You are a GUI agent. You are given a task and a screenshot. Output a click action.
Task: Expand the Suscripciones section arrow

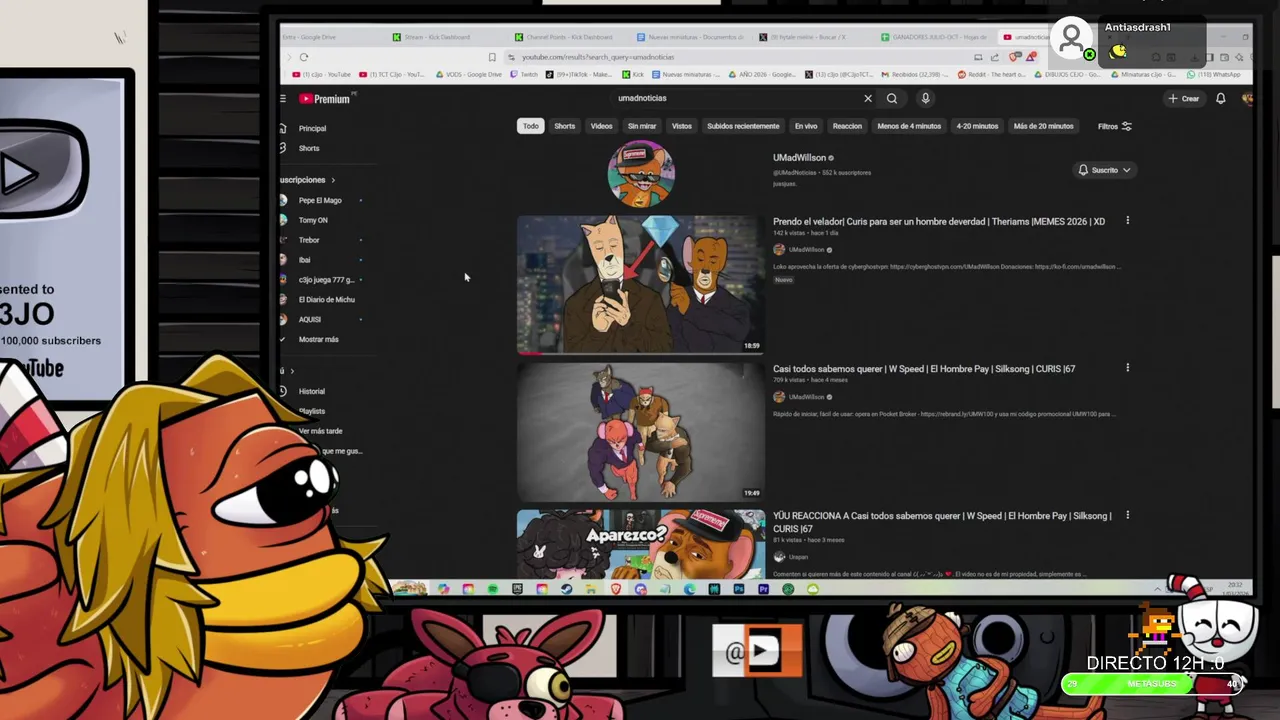(x=333, y=180)
